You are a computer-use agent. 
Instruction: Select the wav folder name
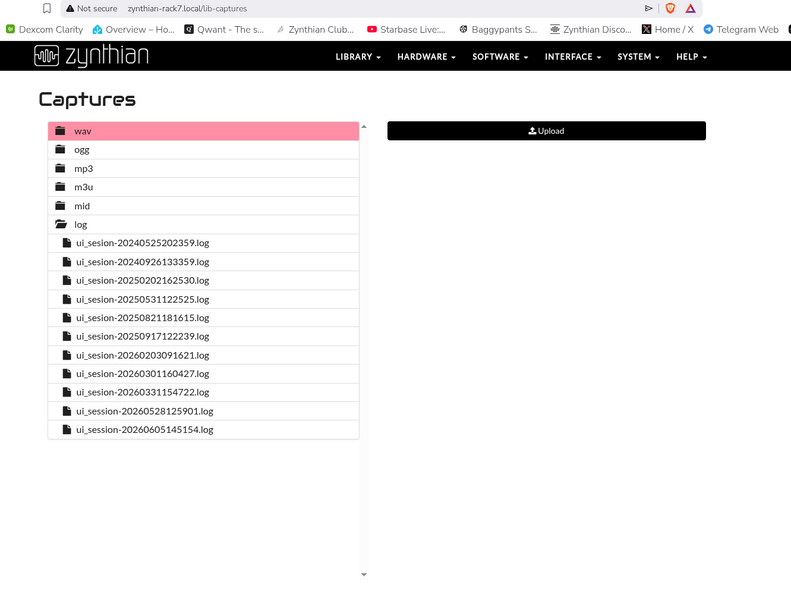pyautogui.click(x=82, y=131)
